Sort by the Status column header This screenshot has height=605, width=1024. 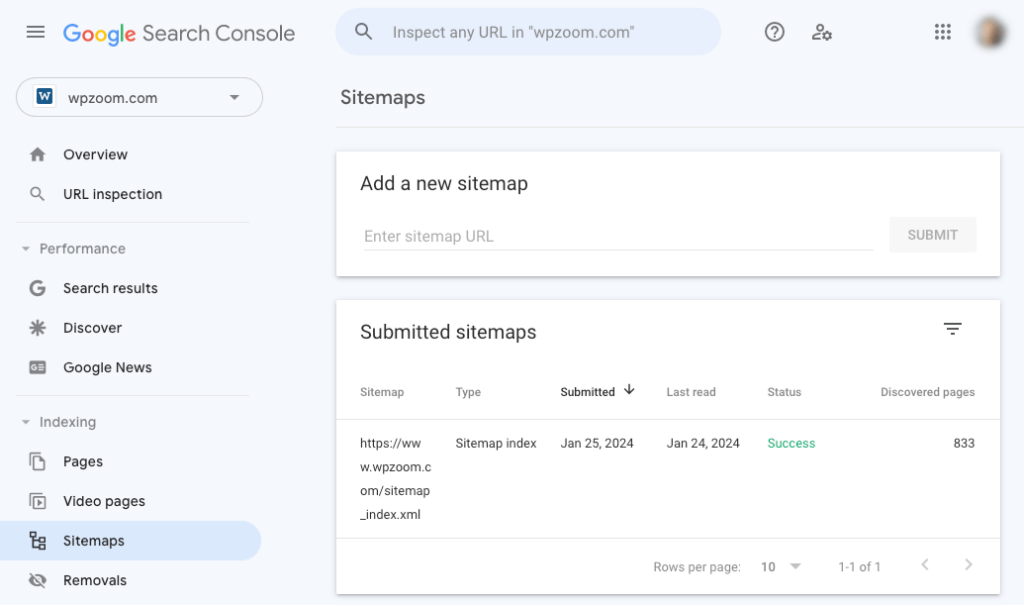[784, 392]
